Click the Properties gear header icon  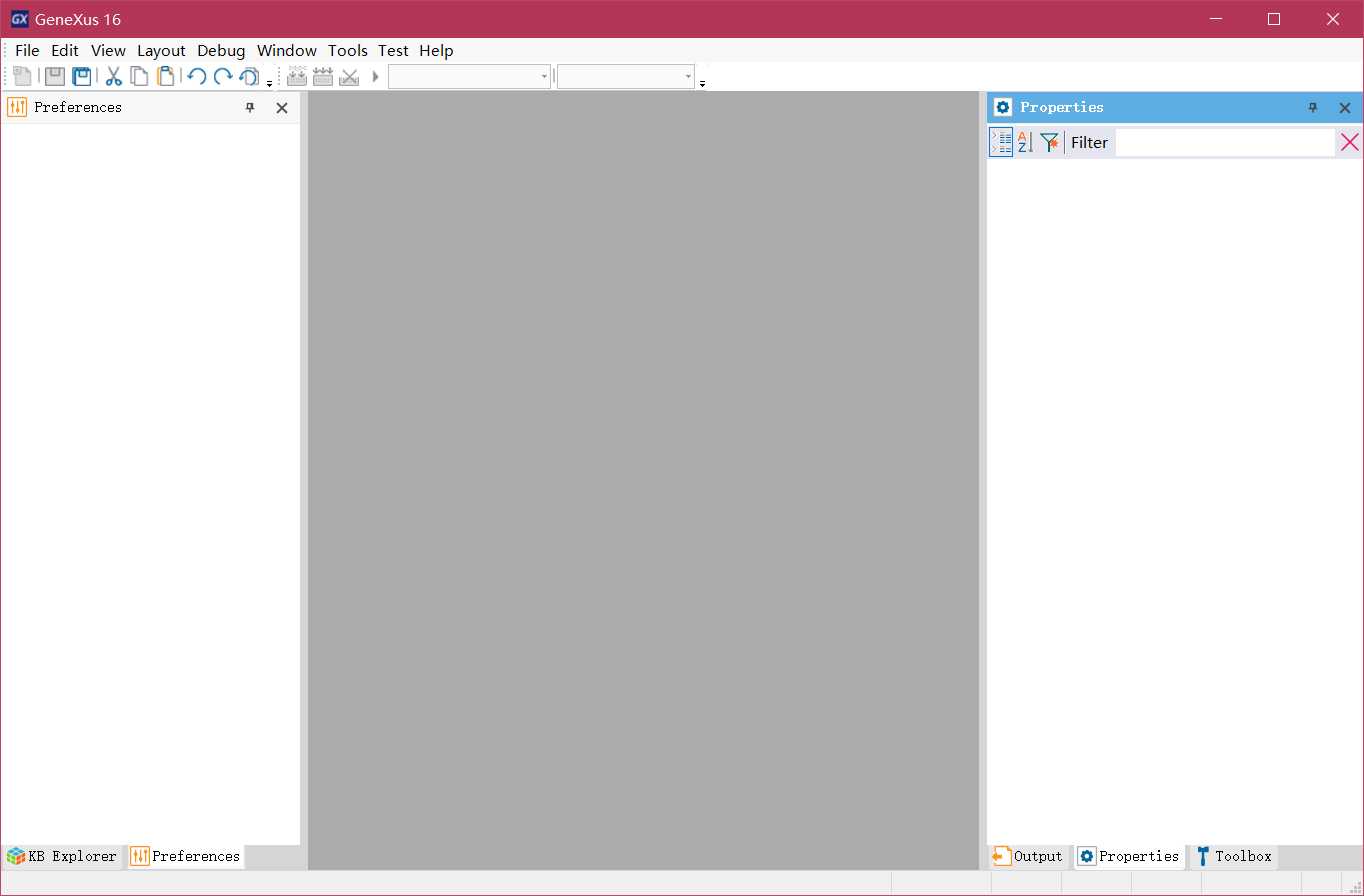pos(1003,107)
